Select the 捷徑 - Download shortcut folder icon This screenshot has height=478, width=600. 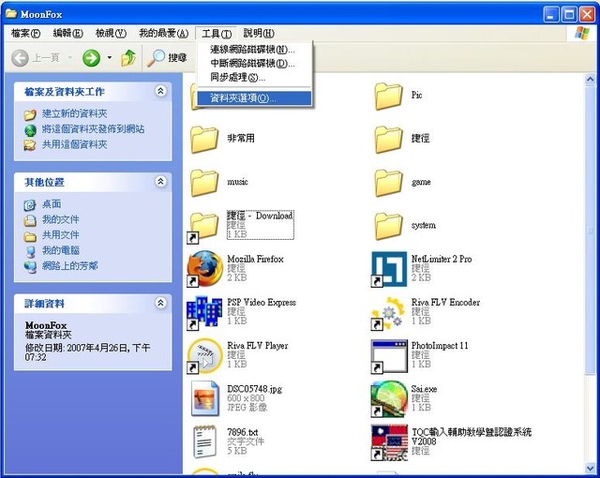point(203,228)
